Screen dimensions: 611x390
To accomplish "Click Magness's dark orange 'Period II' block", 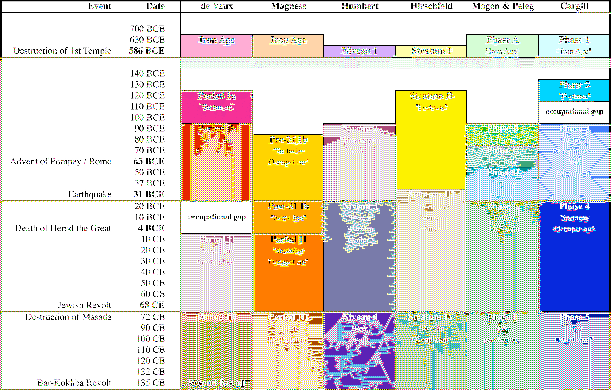I will (288, 273).
